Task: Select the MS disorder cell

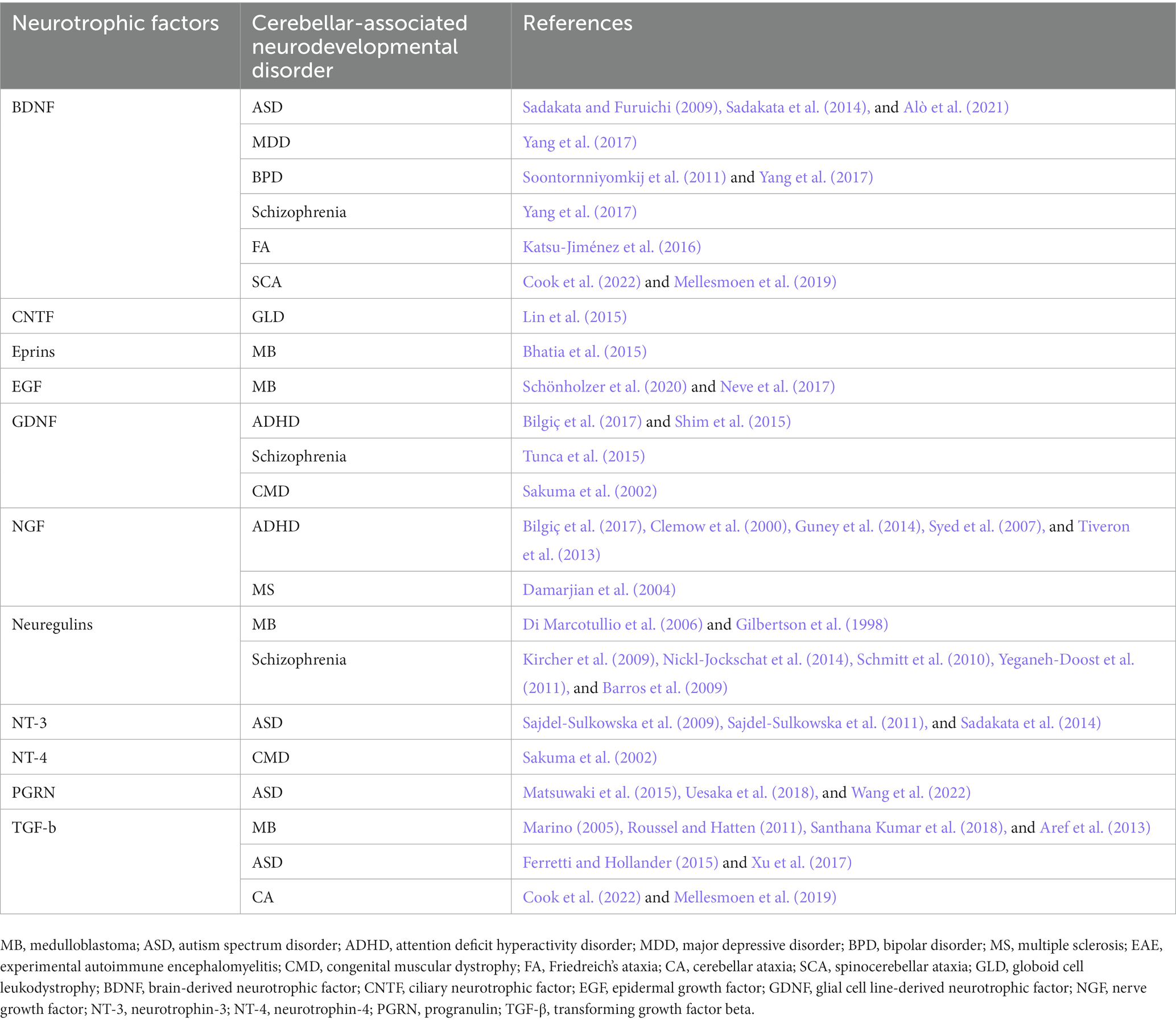Action: [x=376, y=588]
